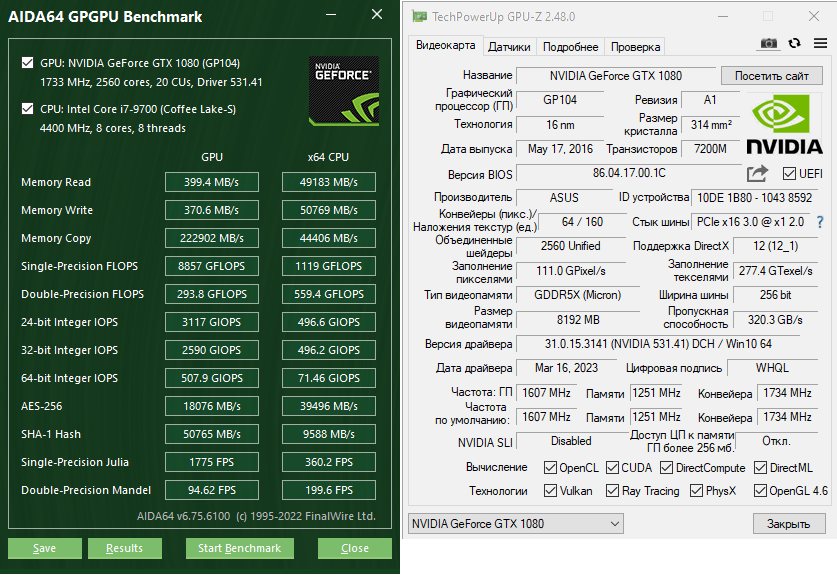This screenshot has height=577, width=837.
Task: Toggle the DirectCompute checkbox
Action: click(666, 468)
